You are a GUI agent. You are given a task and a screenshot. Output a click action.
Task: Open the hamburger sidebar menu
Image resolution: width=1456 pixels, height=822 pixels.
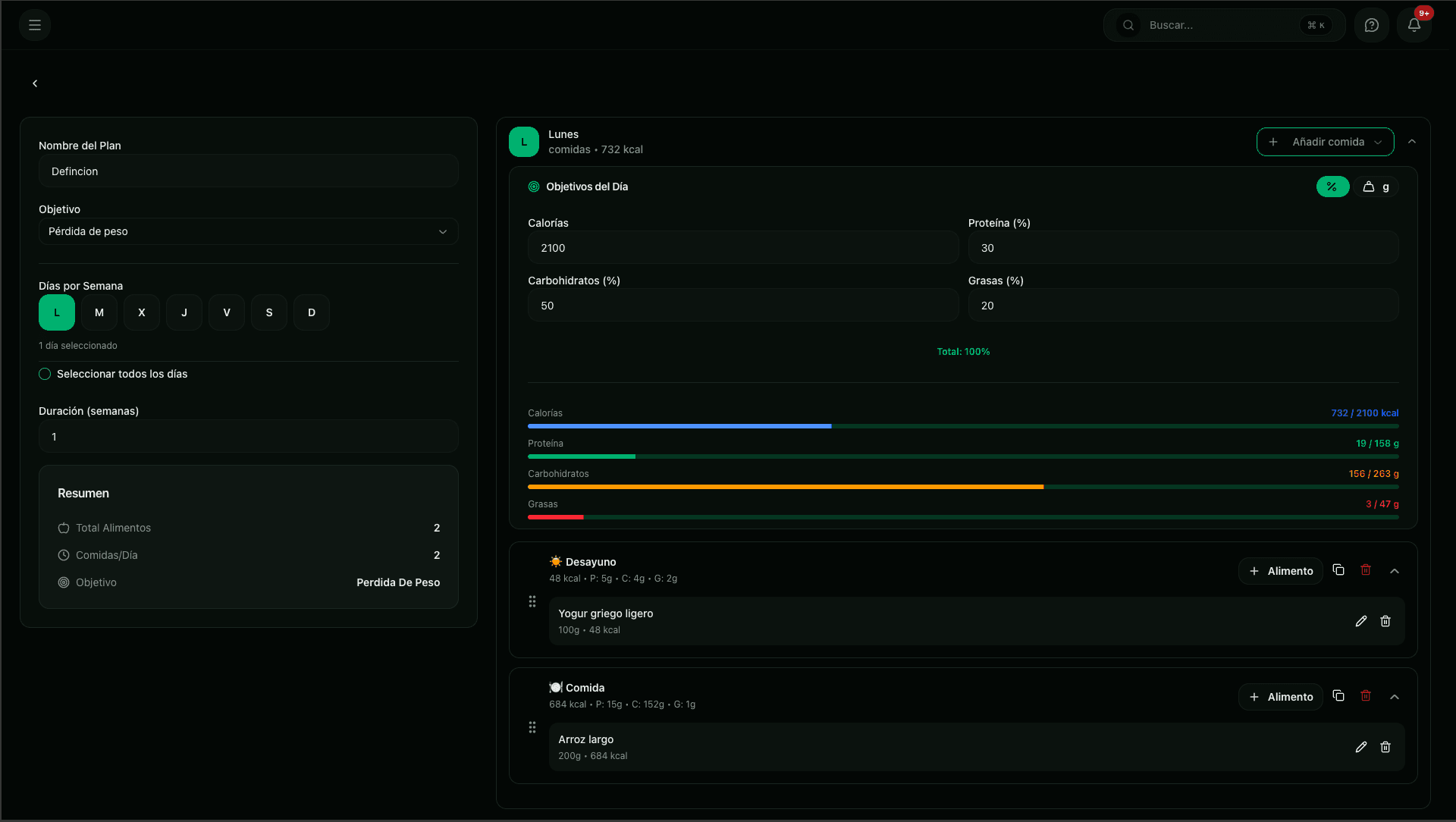coord(35,25)
